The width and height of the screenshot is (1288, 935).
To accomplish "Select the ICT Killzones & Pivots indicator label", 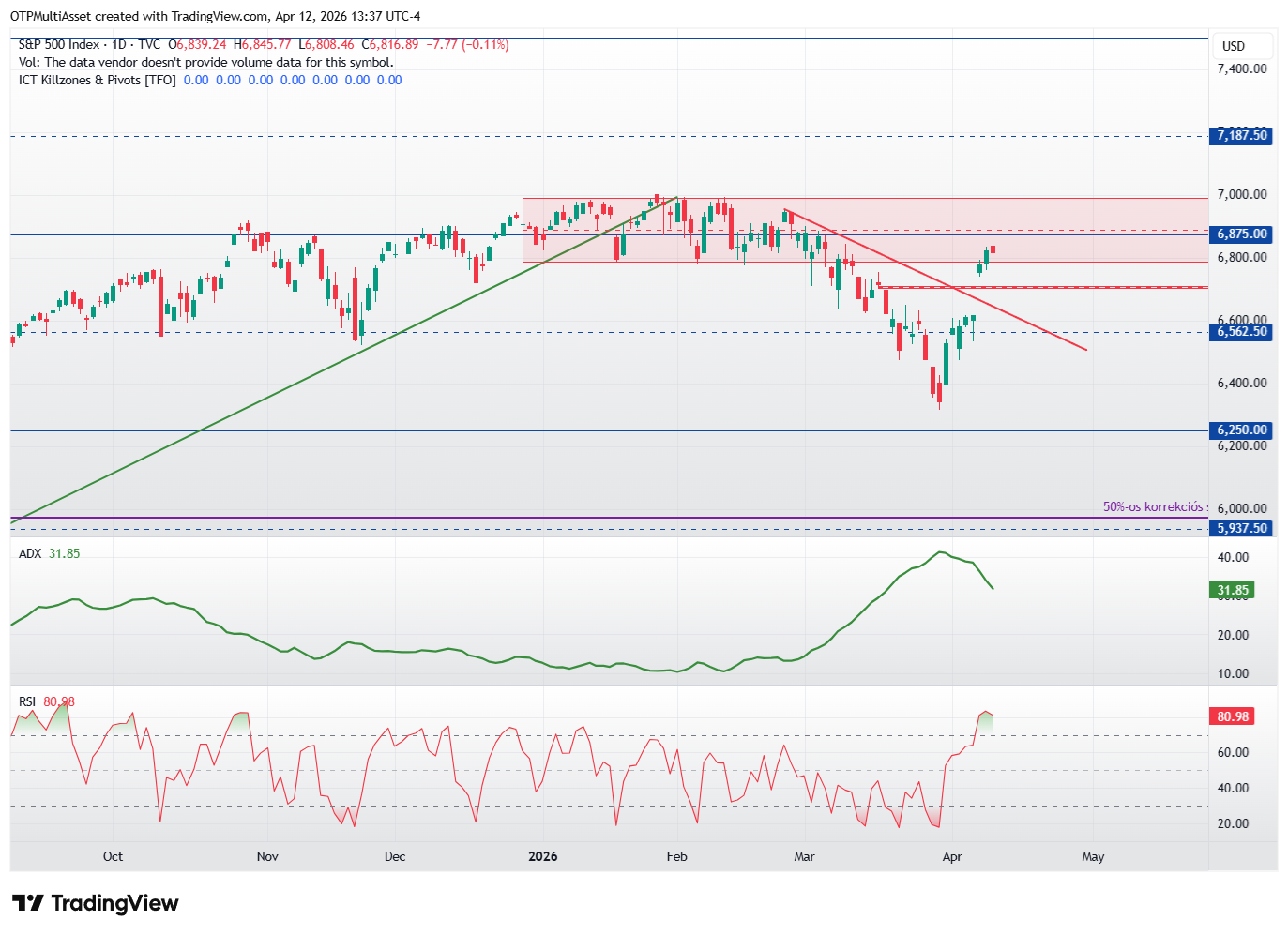I will pyautogui.click(x=98, y=80).
